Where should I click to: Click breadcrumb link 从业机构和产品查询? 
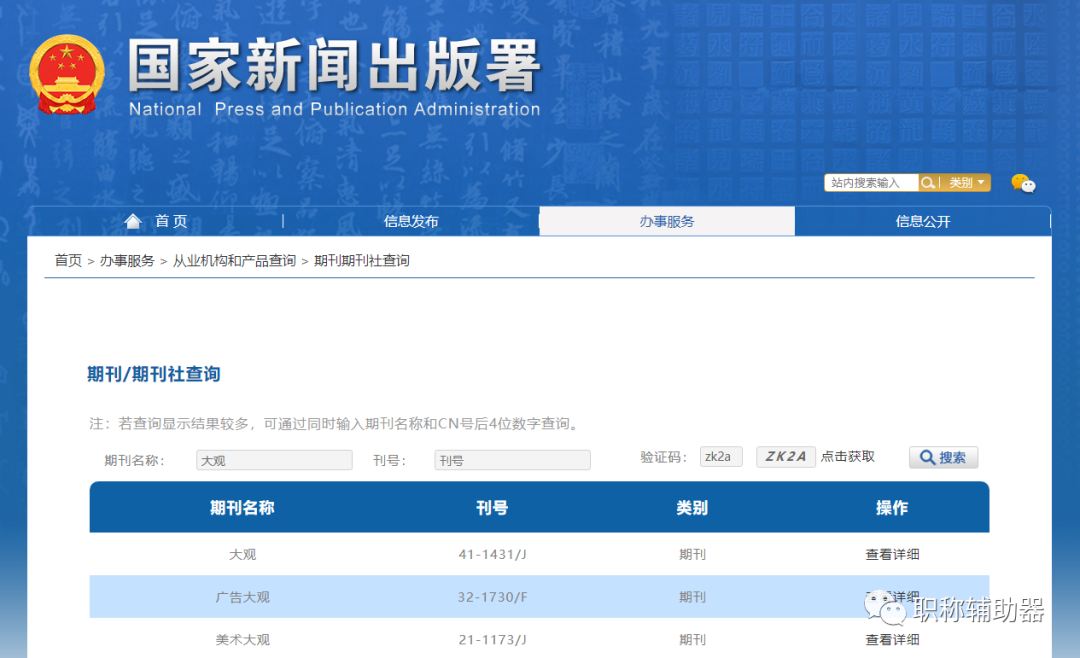234,260
